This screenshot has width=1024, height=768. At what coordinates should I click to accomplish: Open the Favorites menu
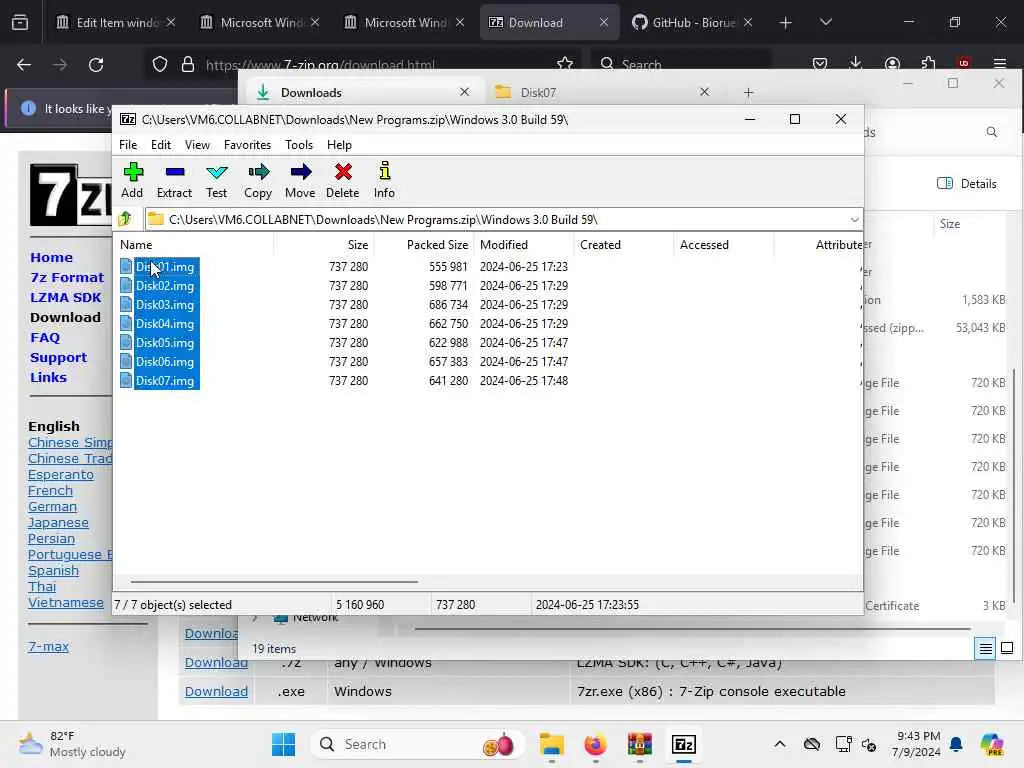pos(247,145)
